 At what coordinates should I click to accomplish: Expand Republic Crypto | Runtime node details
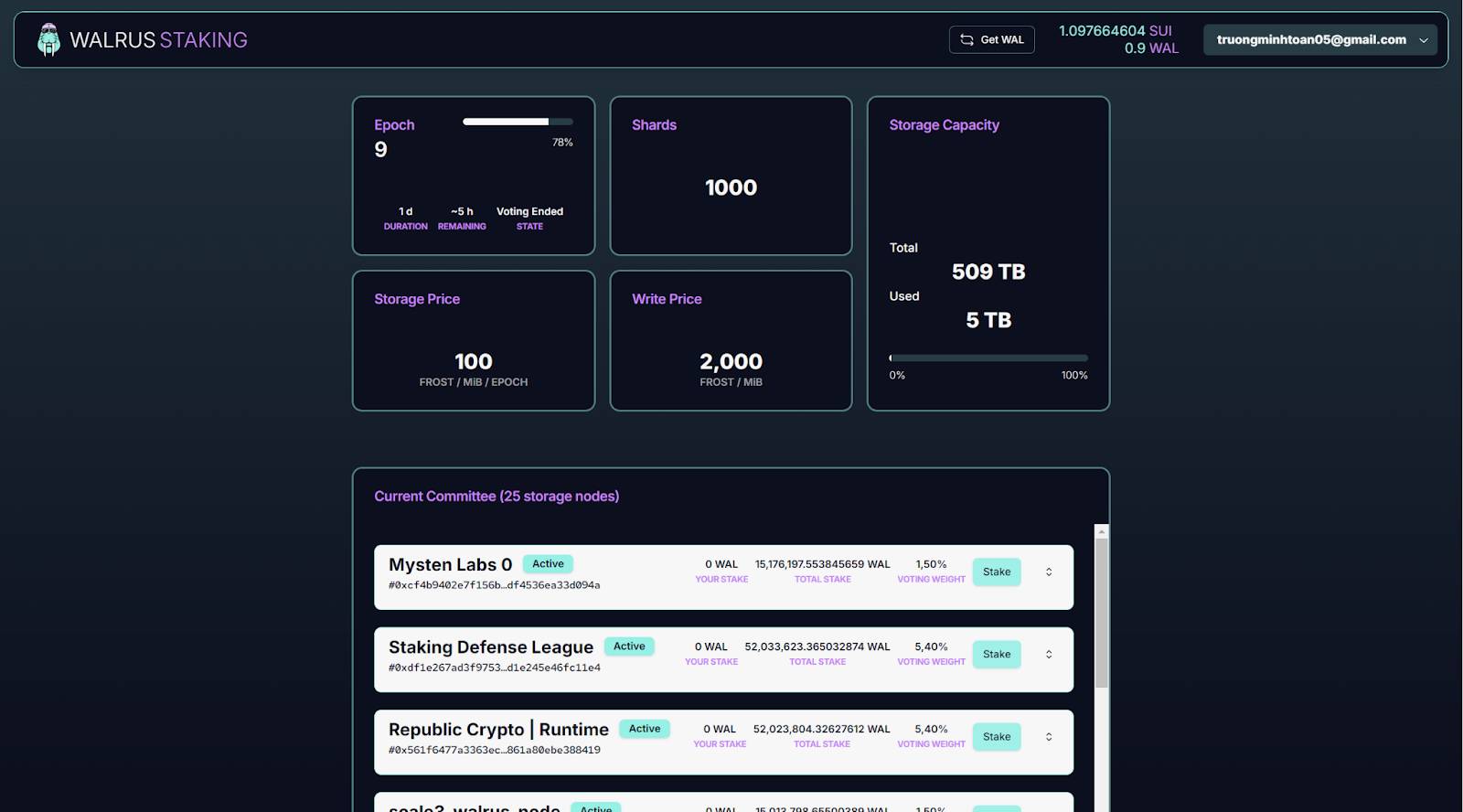tap(1049, 736)
